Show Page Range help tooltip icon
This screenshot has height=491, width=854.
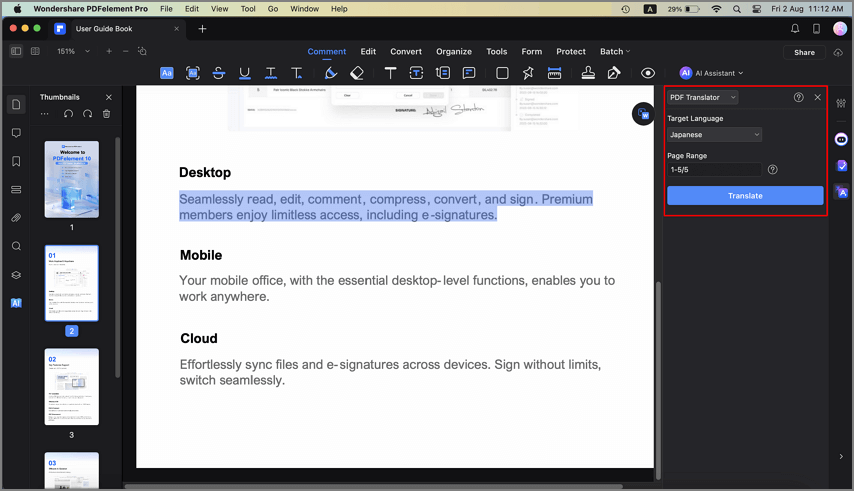772,169
